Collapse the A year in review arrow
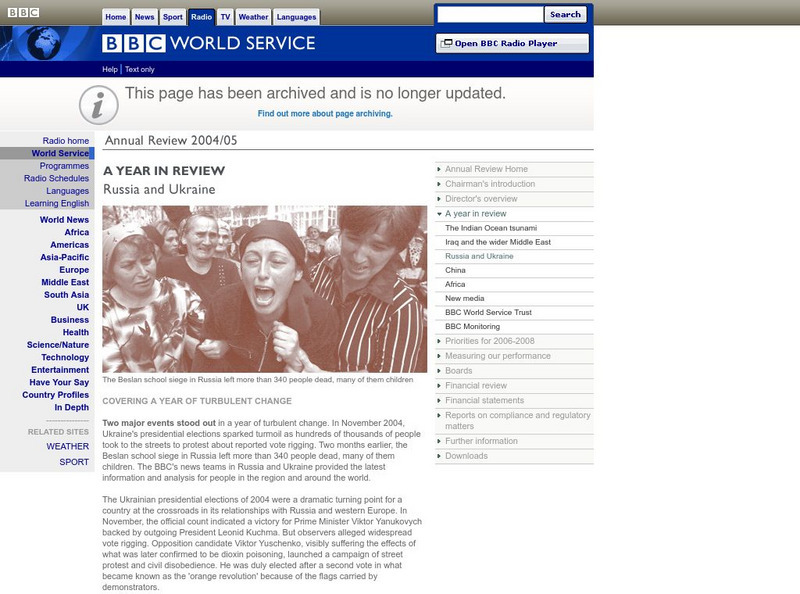Screen dimensions: 800x594 439,214
